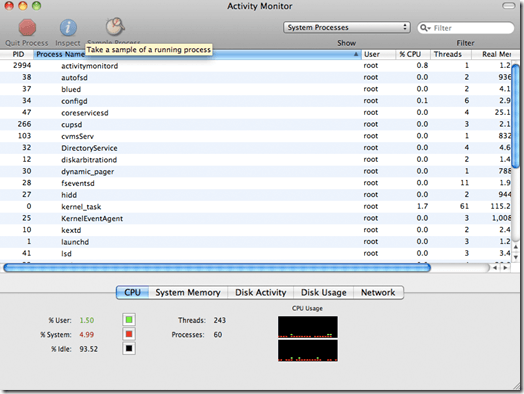Select the launchd process row
The width and height of the screenshot is (524, 394).
tap(256, 242)
